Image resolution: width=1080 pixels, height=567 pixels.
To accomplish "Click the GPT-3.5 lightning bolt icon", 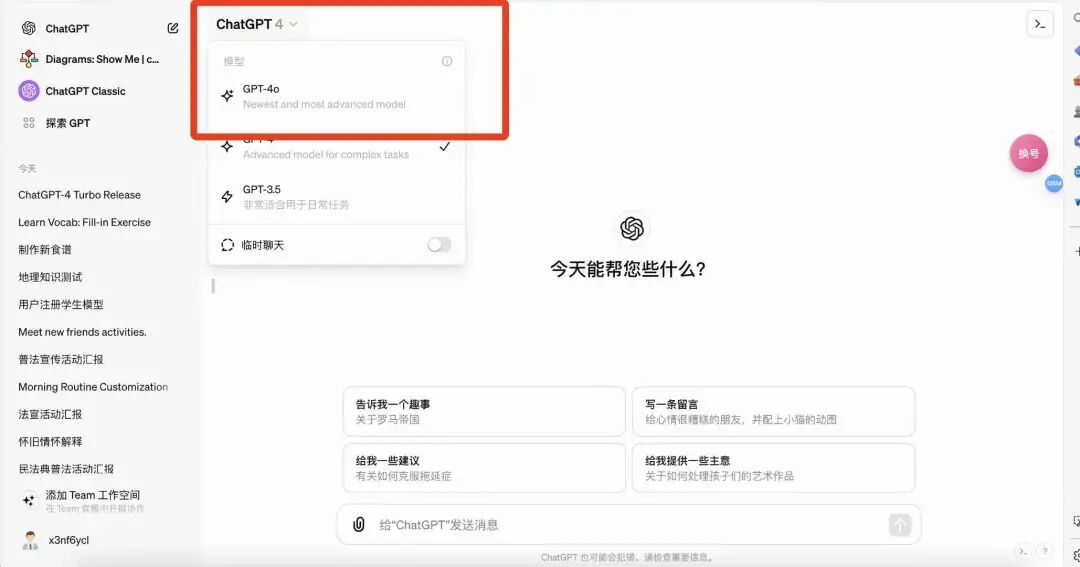I will tap(227, 196).
